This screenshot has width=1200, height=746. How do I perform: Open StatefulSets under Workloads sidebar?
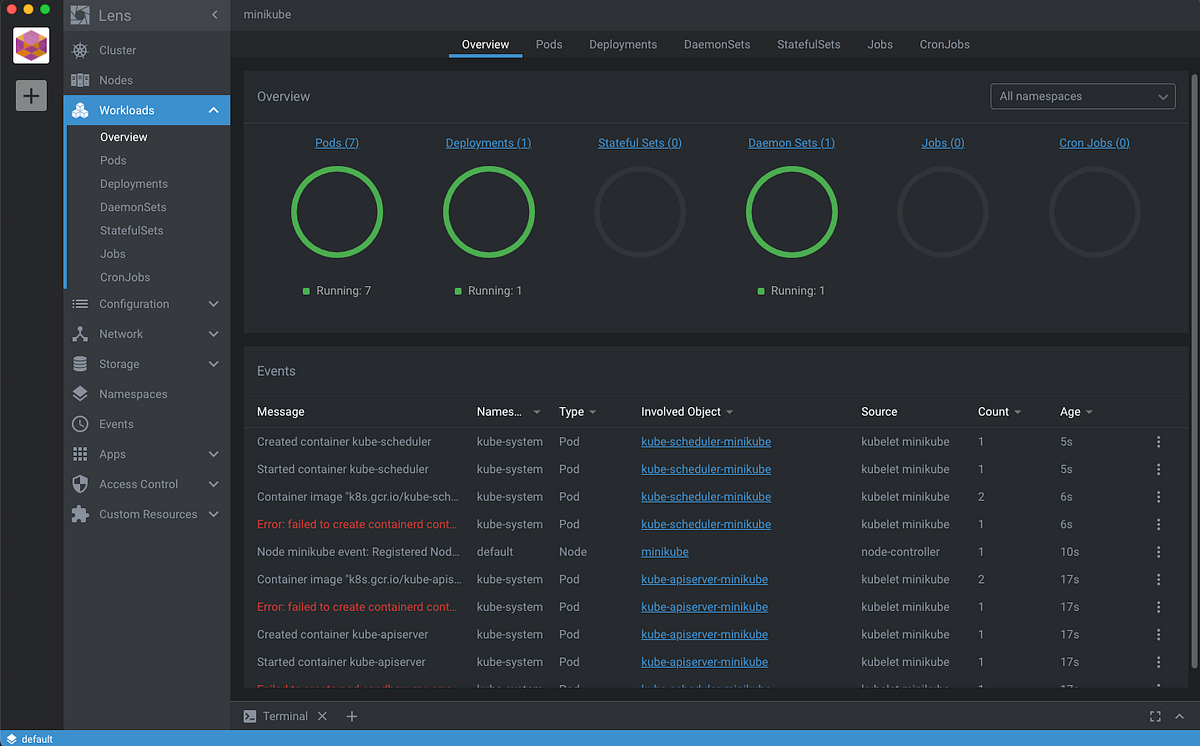[x=131, y=230]
